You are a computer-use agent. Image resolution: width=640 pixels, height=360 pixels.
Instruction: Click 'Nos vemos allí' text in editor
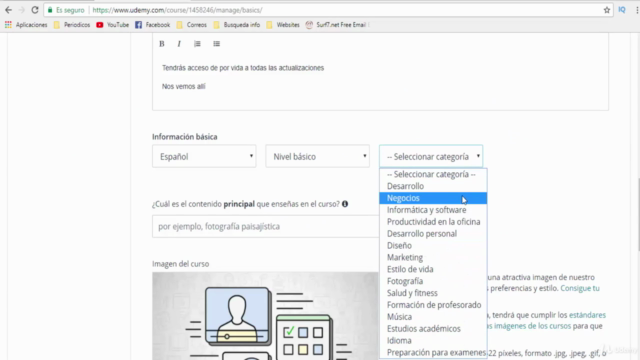click(x=184, y=86)
